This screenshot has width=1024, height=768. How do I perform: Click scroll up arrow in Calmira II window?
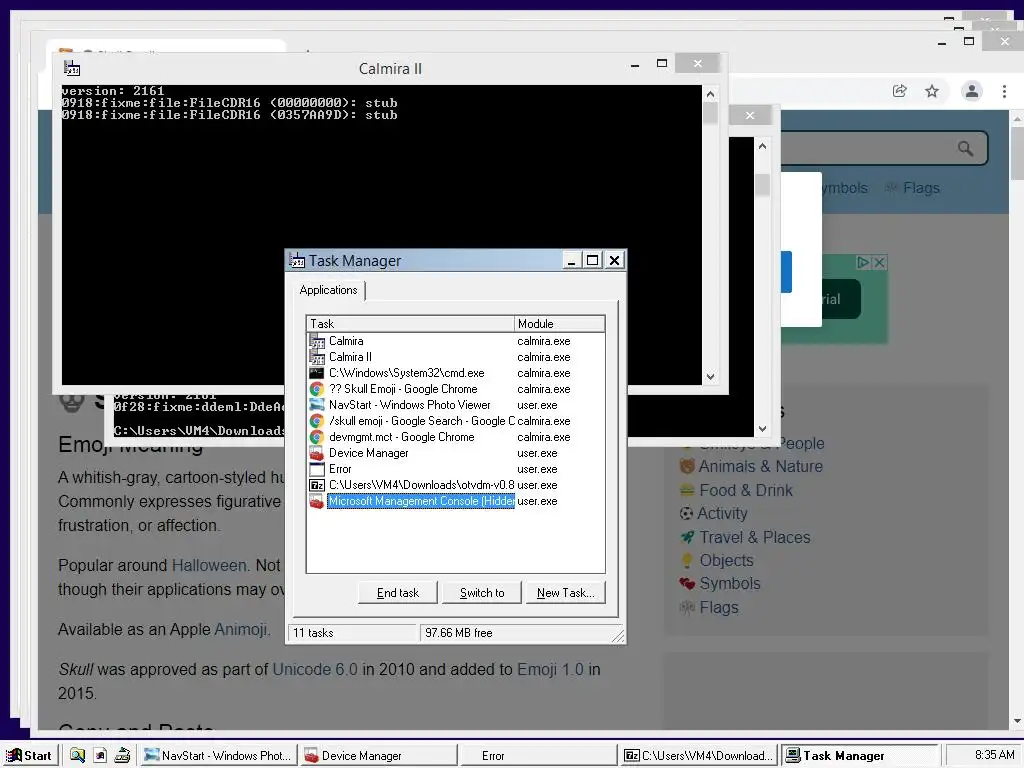(711, 94)
